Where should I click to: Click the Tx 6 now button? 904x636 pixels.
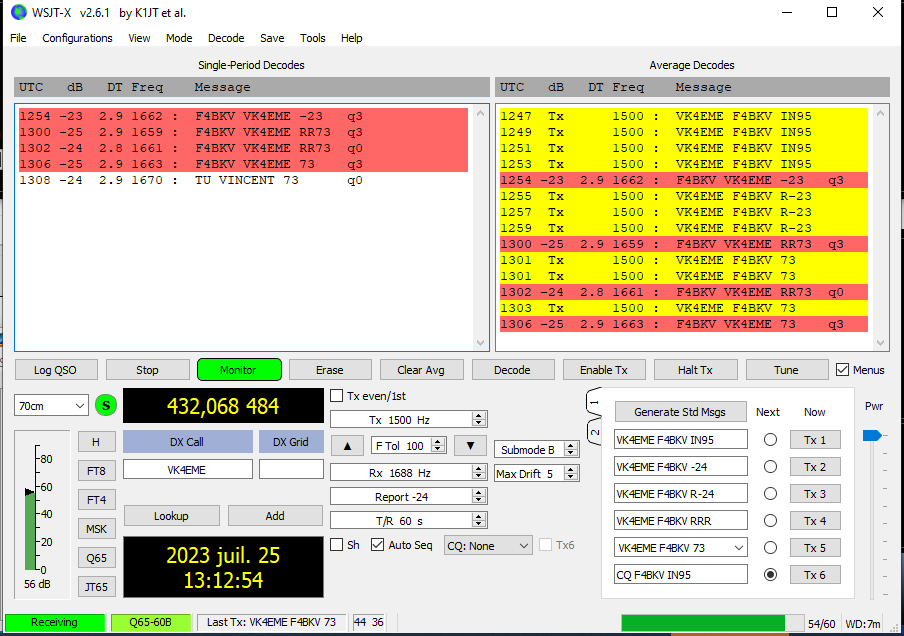[815, 575]
